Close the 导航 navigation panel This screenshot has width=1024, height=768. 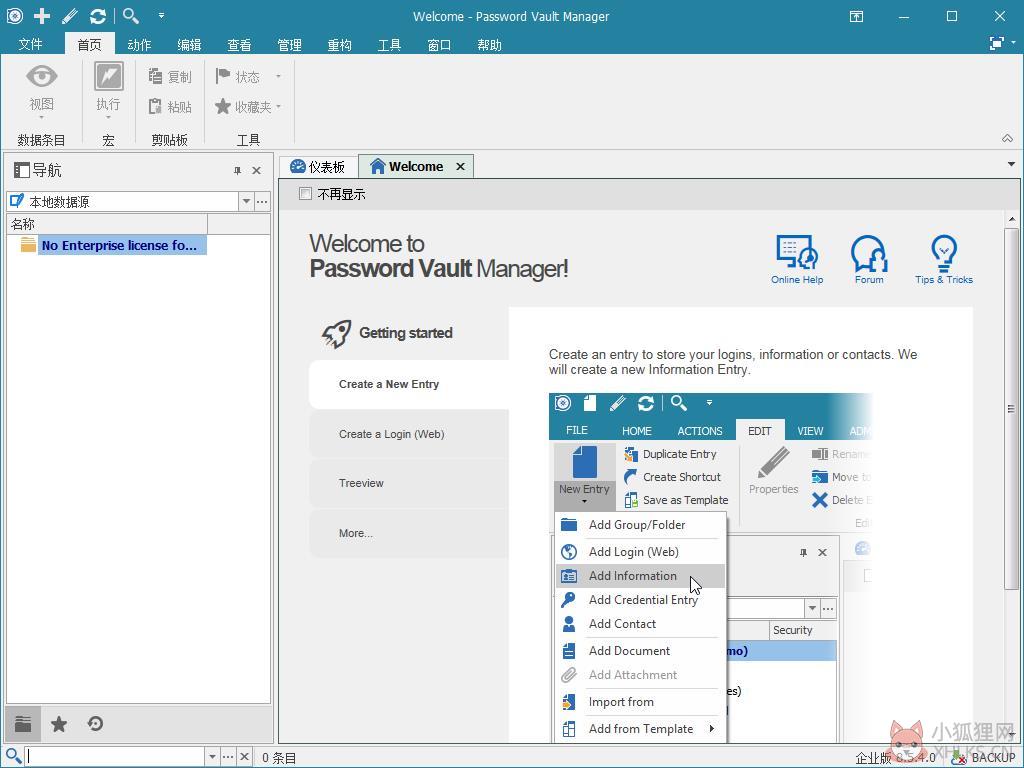coord(257,170)
